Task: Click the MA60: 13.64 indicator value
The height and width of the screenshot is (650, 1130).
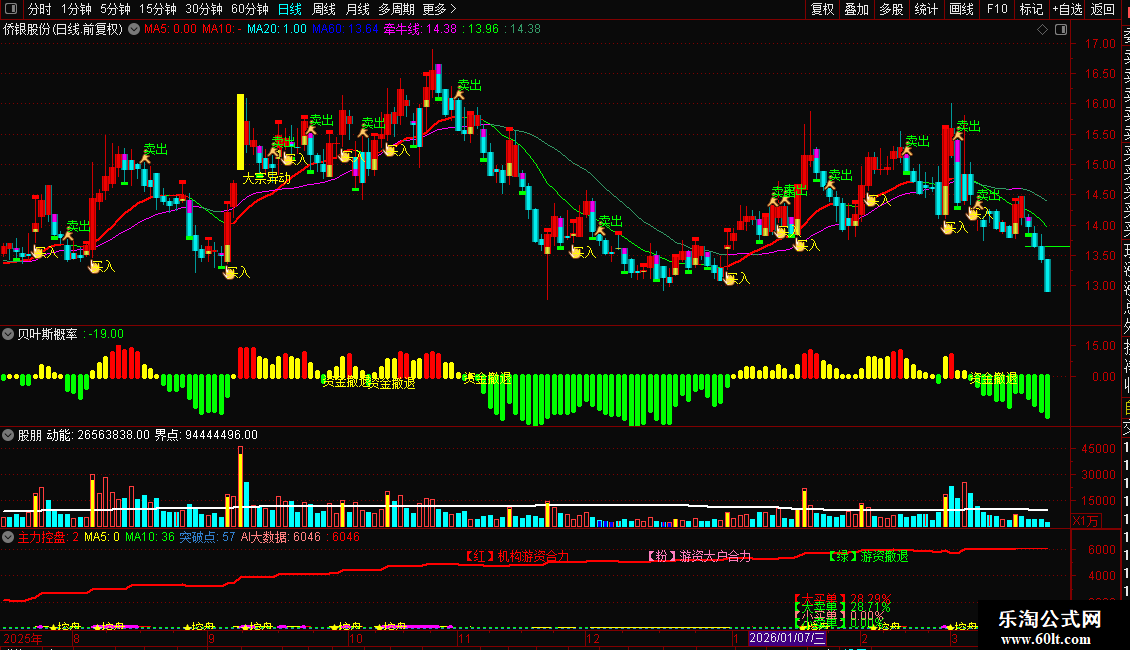Action: tap(345, 29)
